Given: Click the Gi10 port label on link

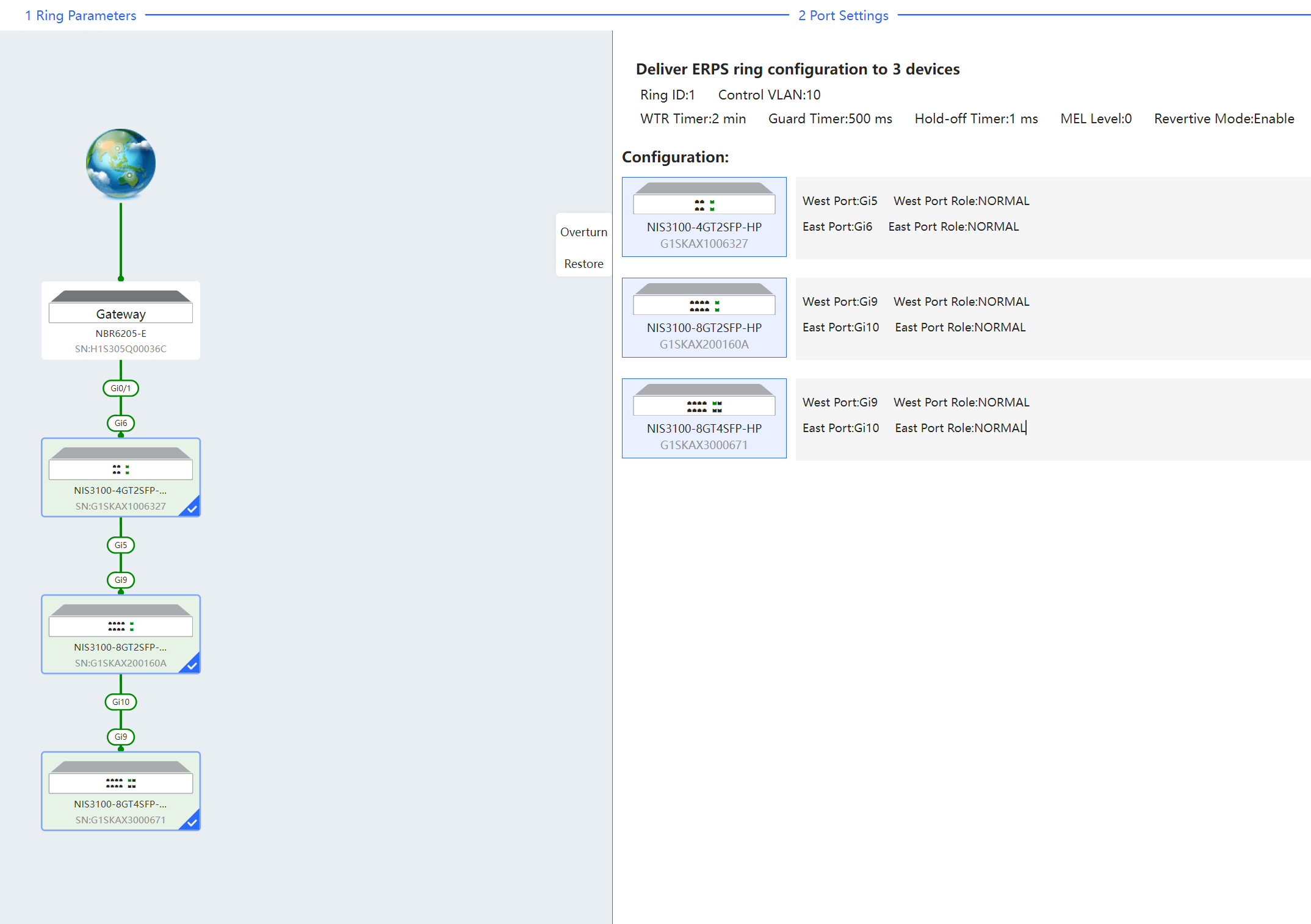Looking at the screenshot, I should click(121, 702).
